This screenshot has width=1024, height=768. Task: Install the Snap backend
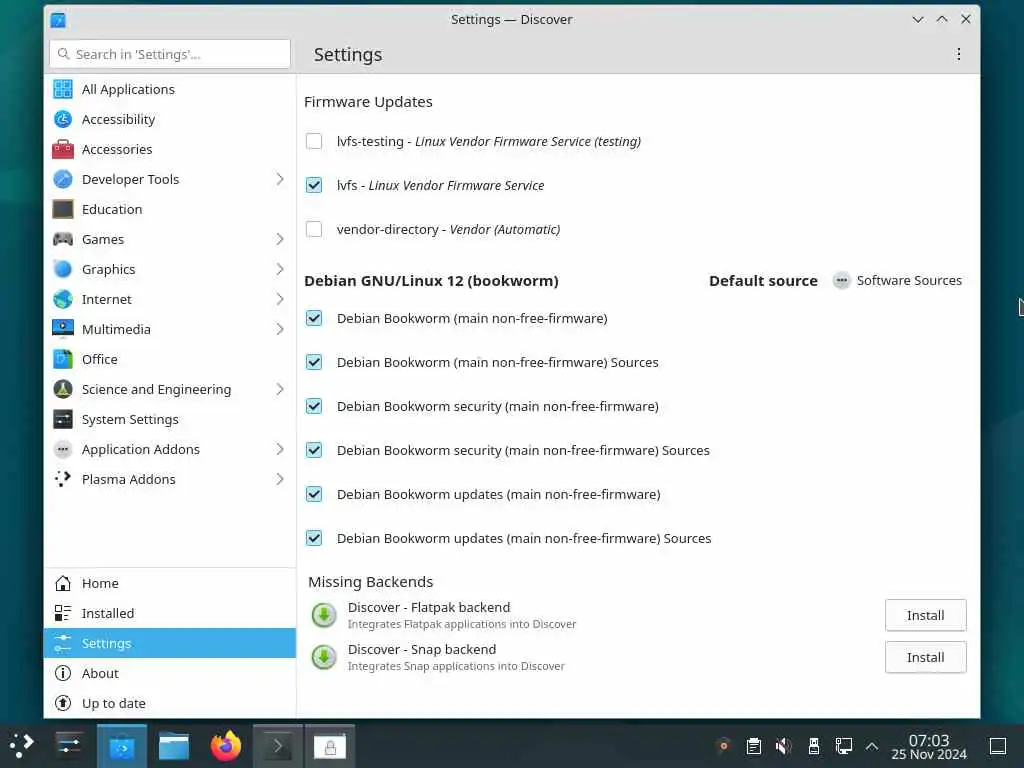tap(925, 657)
